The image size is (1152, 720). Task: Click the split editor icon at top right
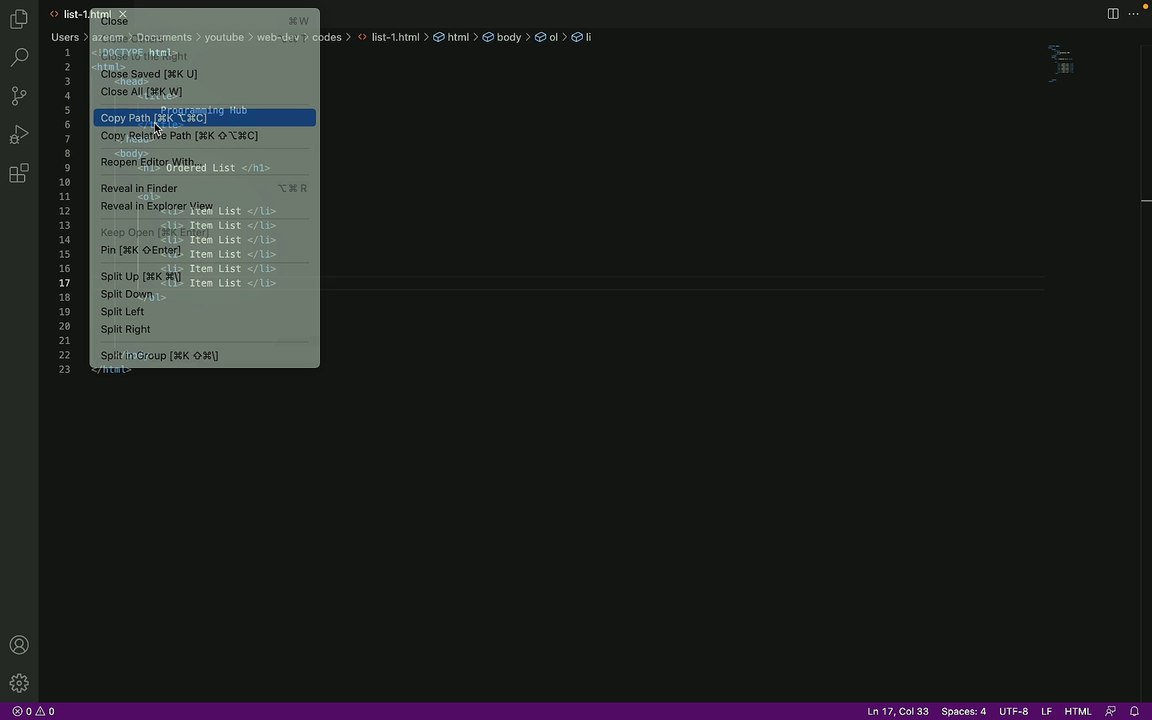[1113, 14]
